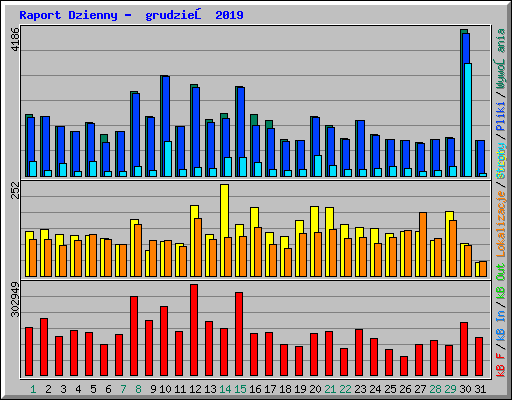Click the legend label "Pliki"
Screen dimensions: 512x400
click(x=501, y=117)
